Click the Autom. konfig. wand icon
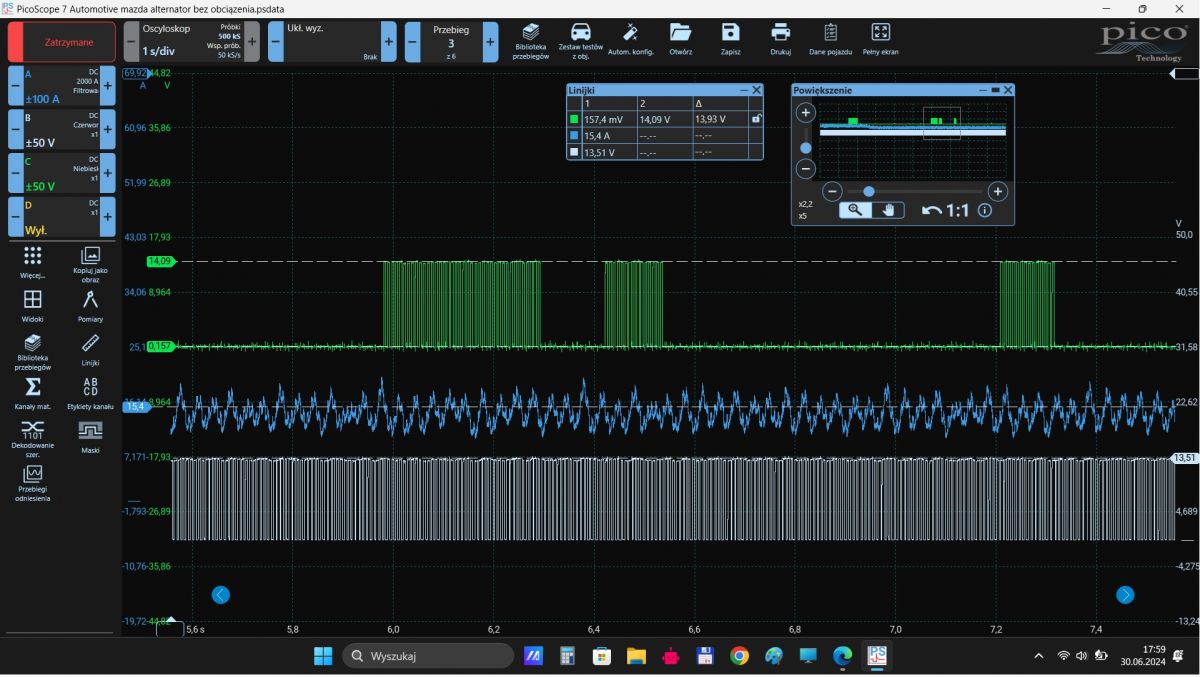The width and height of the screenshot is (1200, 677). 631,38
